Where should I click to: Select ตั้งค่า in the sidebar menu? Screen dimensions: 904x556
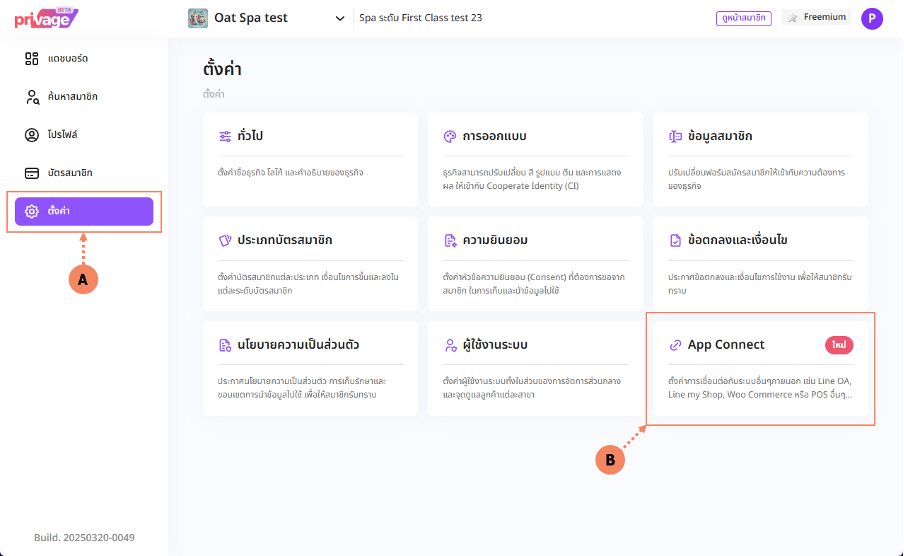(84, 211)
